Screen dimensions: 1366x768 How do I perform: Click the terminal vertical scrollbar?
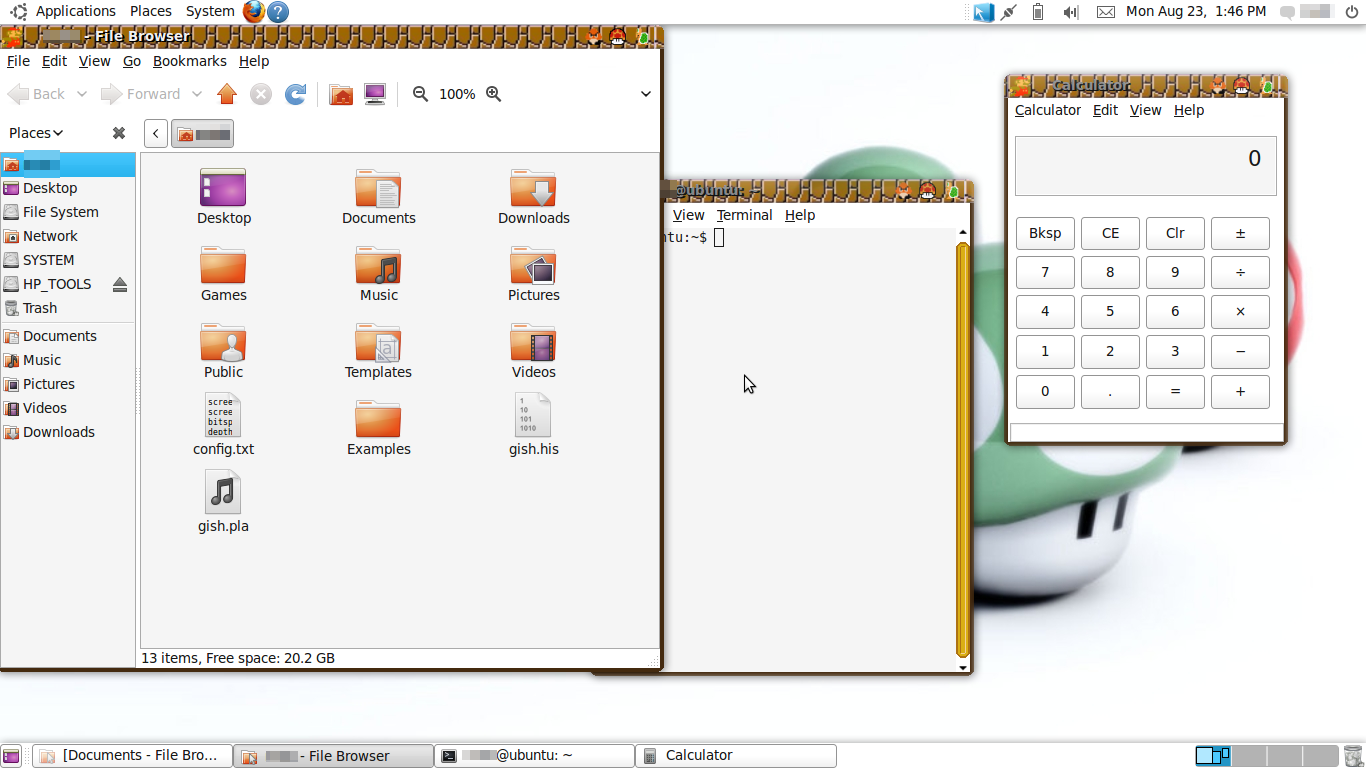[963, 449]
